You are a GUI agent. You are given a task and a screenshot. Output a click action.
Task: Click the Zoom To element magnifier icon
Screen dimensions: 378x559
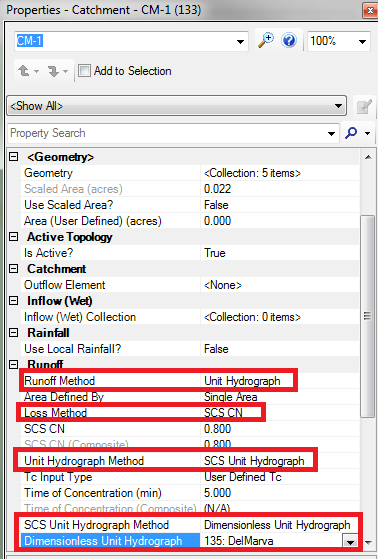click(x=266, y=40)
